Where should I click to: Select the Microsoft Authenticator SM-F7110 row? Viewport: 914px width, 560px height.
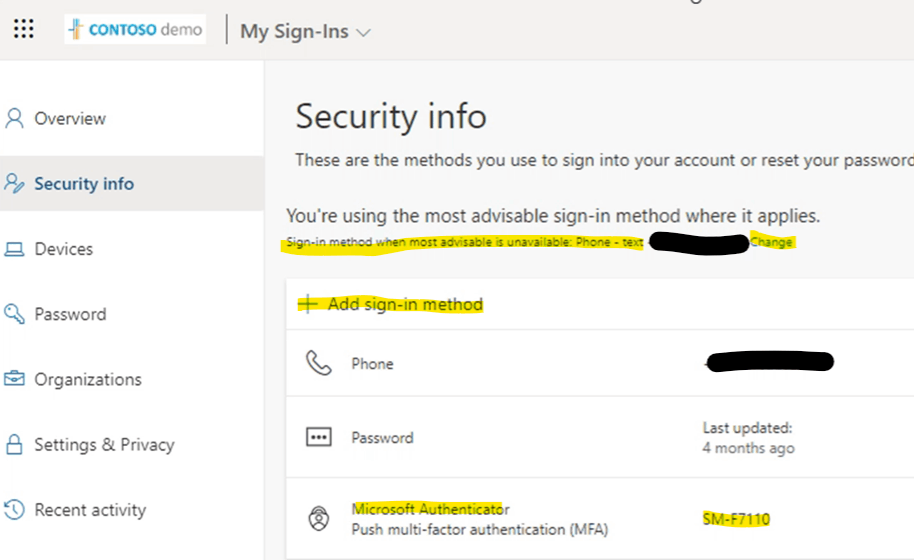pos(600,519)
